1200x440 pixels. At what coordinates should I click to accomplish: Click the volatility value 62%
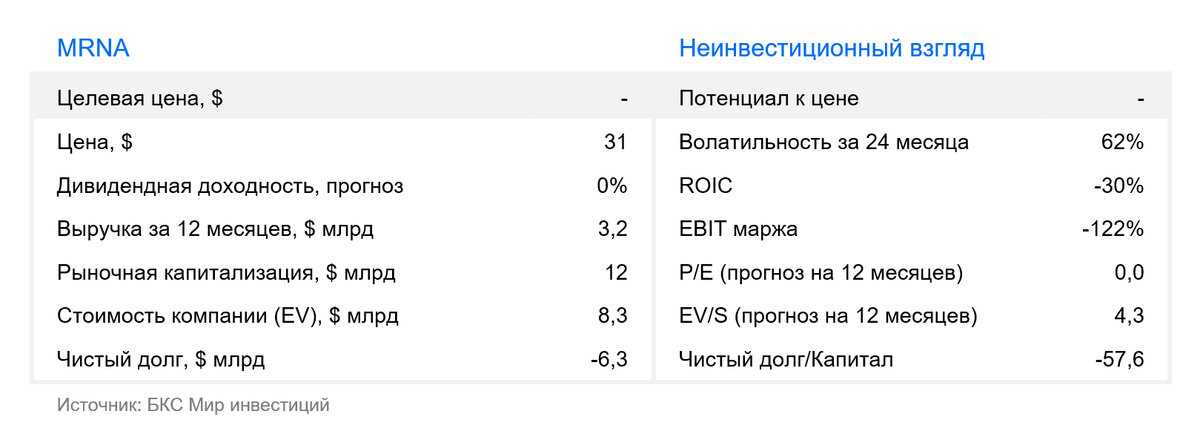[1122, 142]
